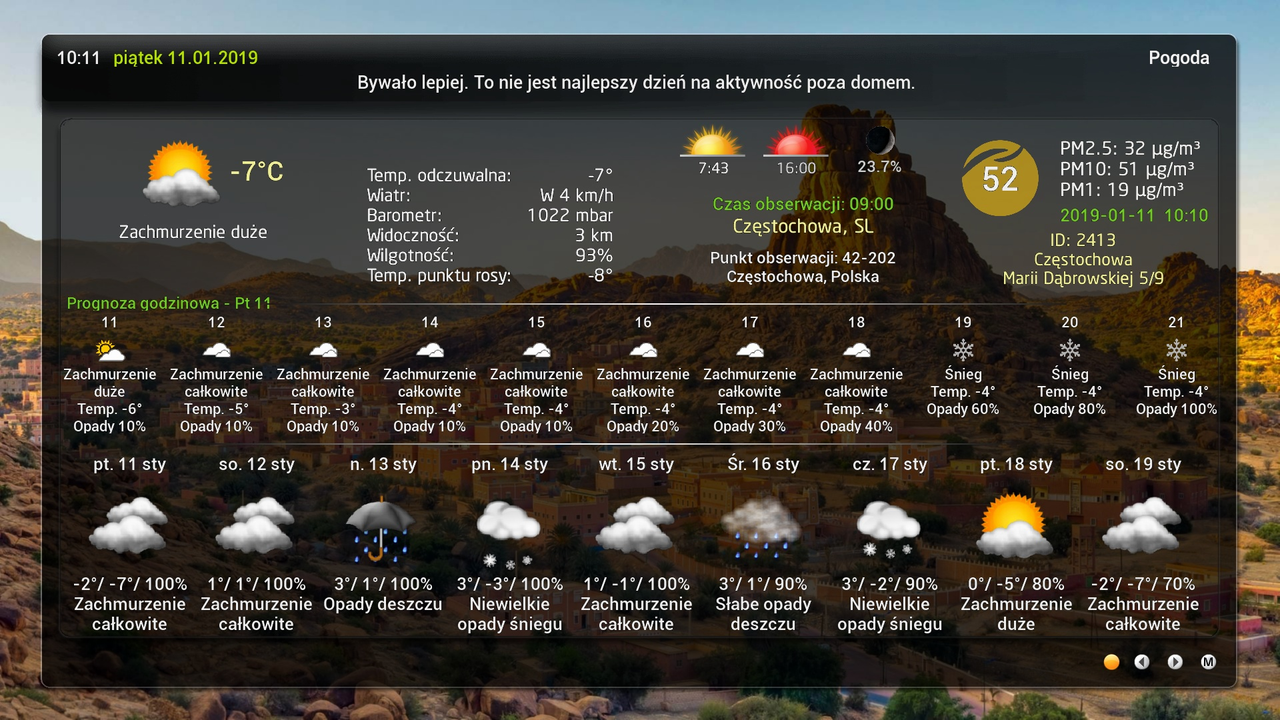This screenshot has height=720, width=1280.
Task: Click the clock showing 10:11
Action: pos(78,58)
